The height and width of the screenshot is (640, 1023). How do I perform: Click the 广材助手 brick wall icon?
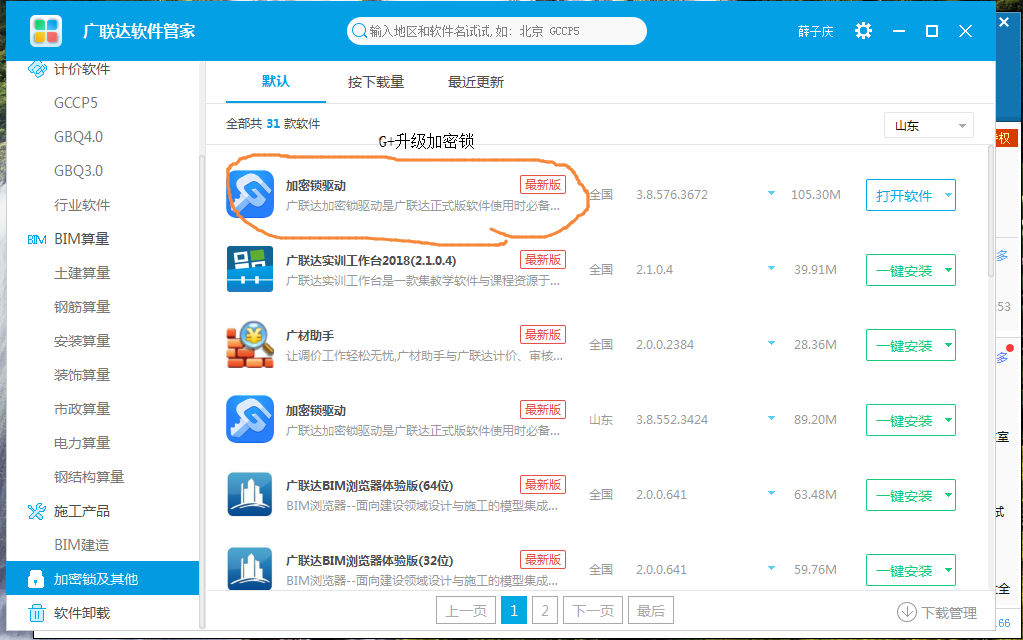pos(250,344)
